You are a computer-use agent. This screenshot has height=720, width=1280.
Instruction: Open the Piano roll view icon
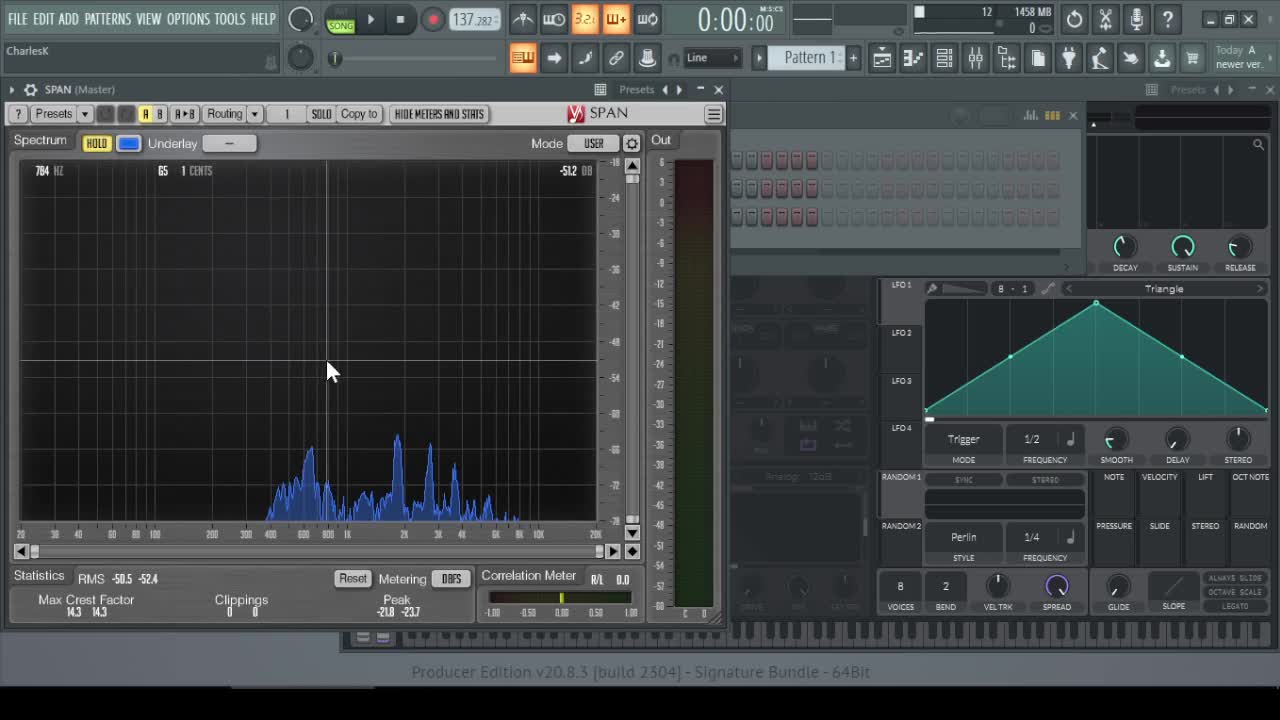pyautogui.click(x=913, y=58)
